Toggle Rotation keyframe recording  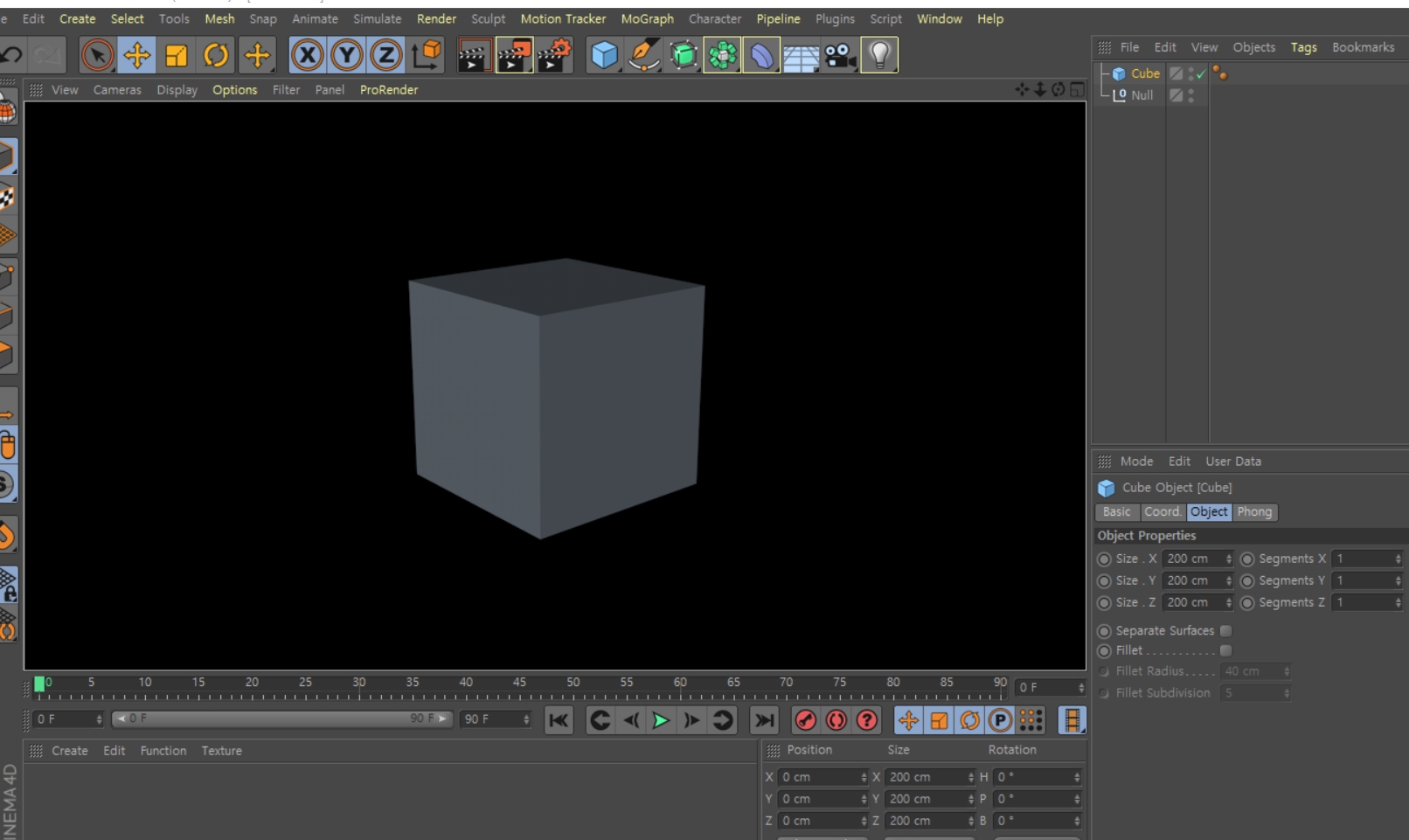tap(969, 720)
